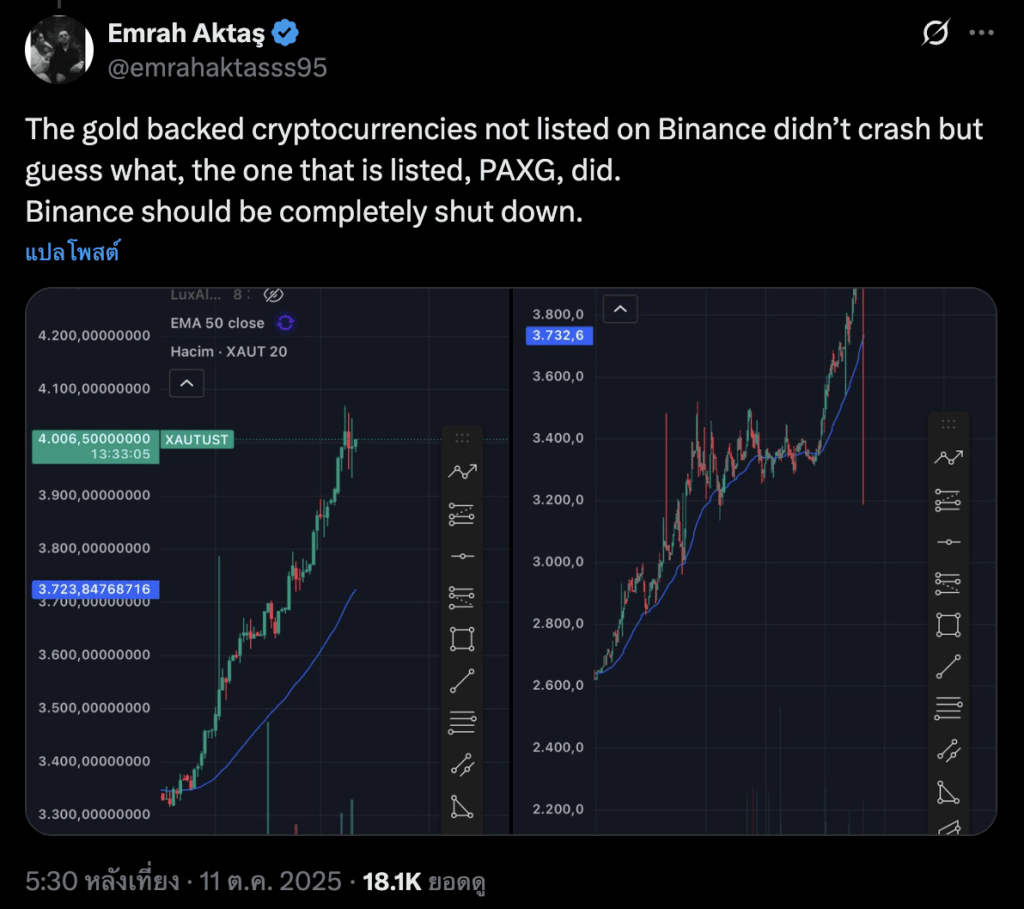Pick parallel channel tool in right chart toolbar
This screenshot has width=1024, height=909.
click(948, 751)
